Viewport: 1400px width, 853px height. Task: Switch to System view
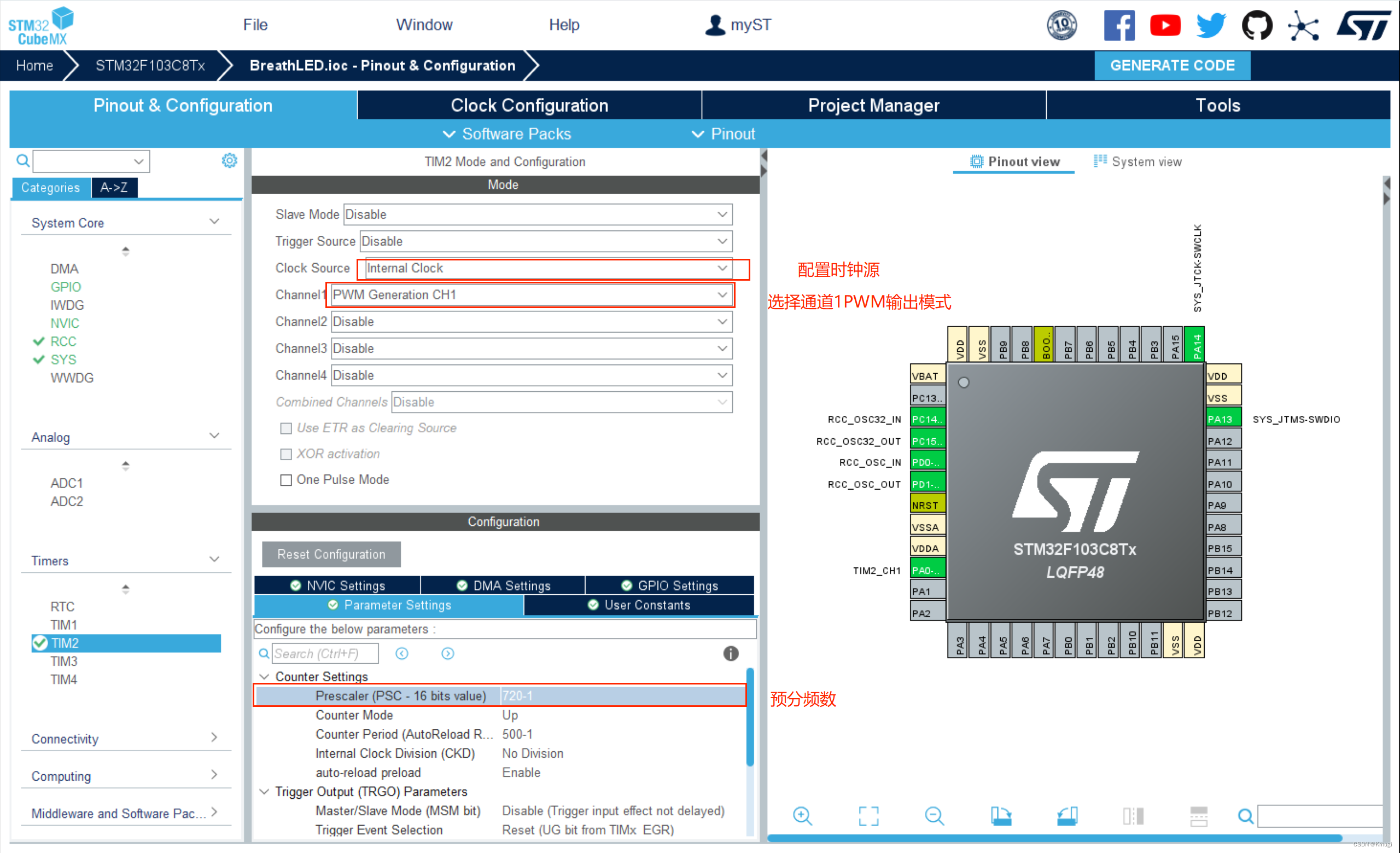click(1137, 162)
